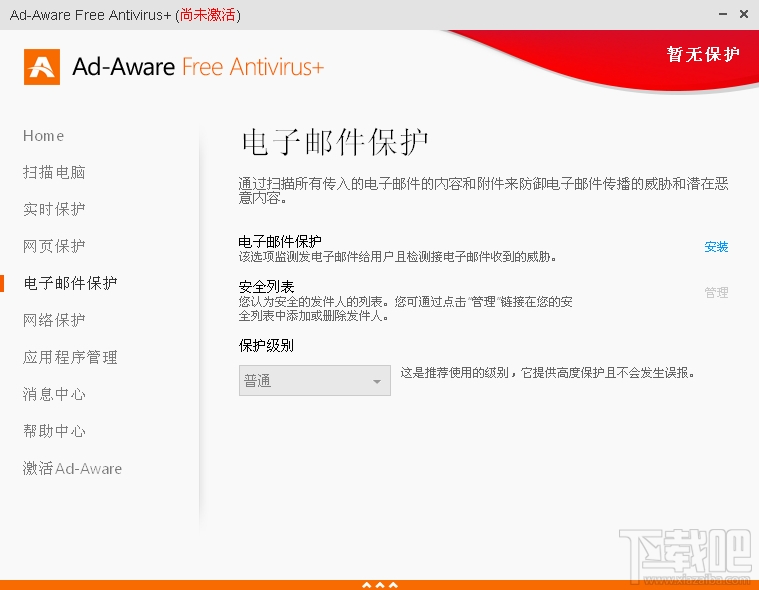Click the 电子邮件保护 page heading
The image size is (759, 590).
point(335,142)
